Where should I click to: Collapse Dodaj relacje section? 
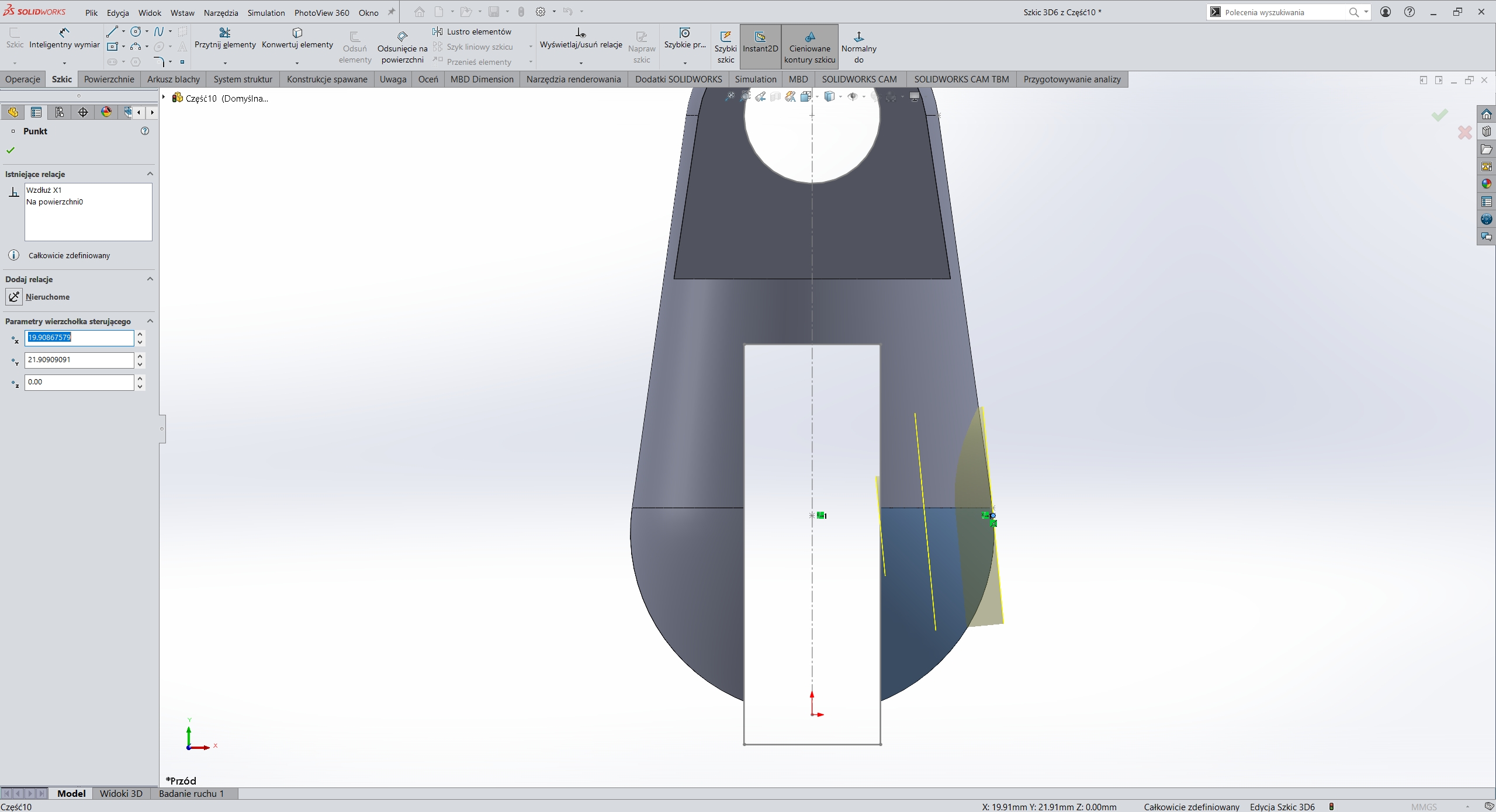(150, 279)
